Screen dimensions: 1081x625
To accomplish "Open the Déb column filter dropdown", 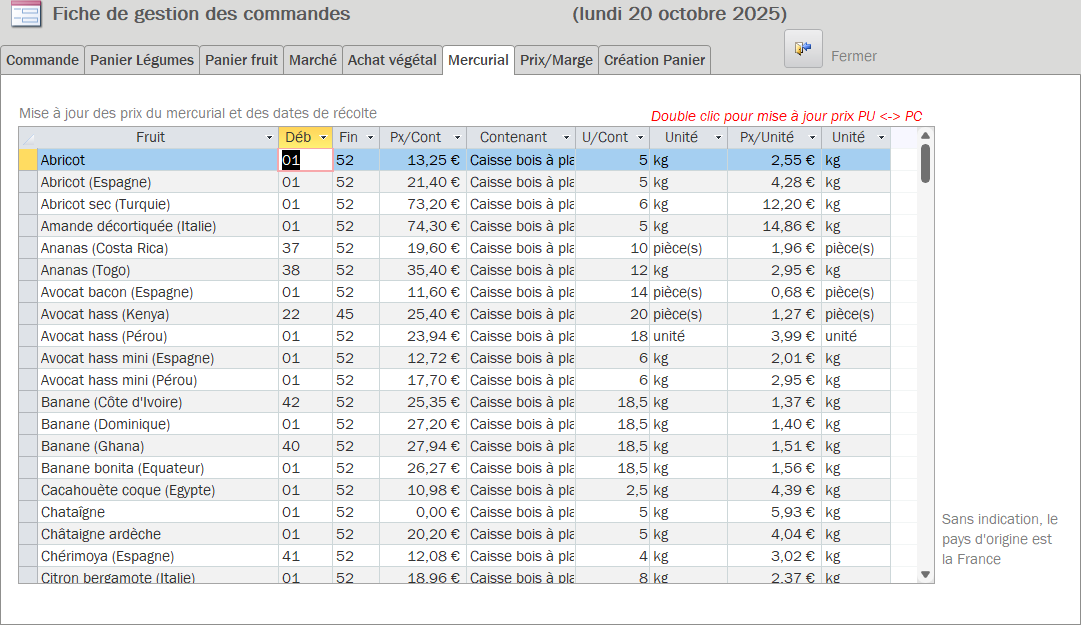I will tap(323, 138).
